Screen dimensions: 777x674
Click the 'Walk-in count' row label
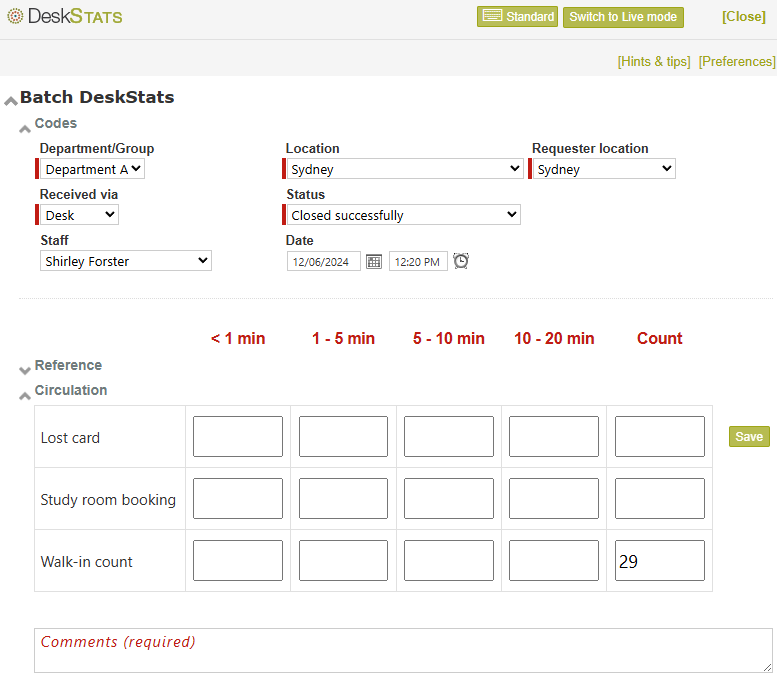pyautogui.click(x=87, y=562)
